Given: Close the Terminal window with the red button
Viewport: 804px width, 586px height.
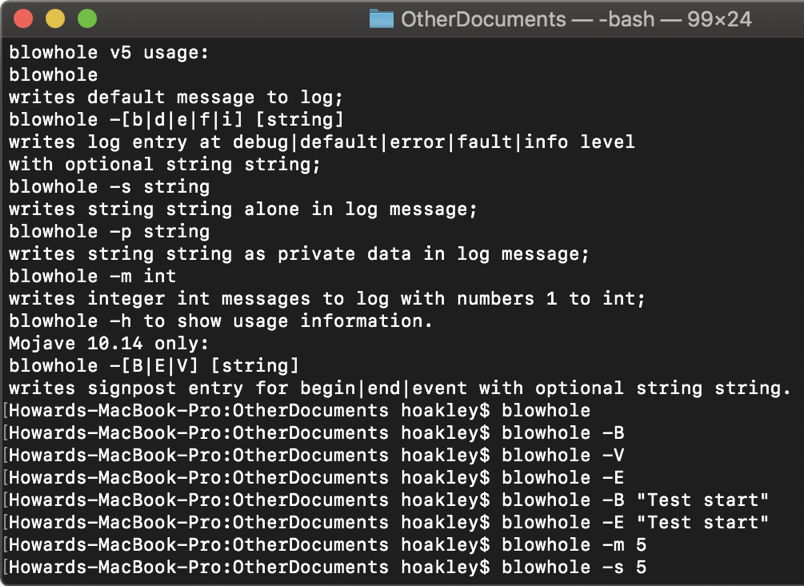Looking at the screenshot, I should coord(23,19).
